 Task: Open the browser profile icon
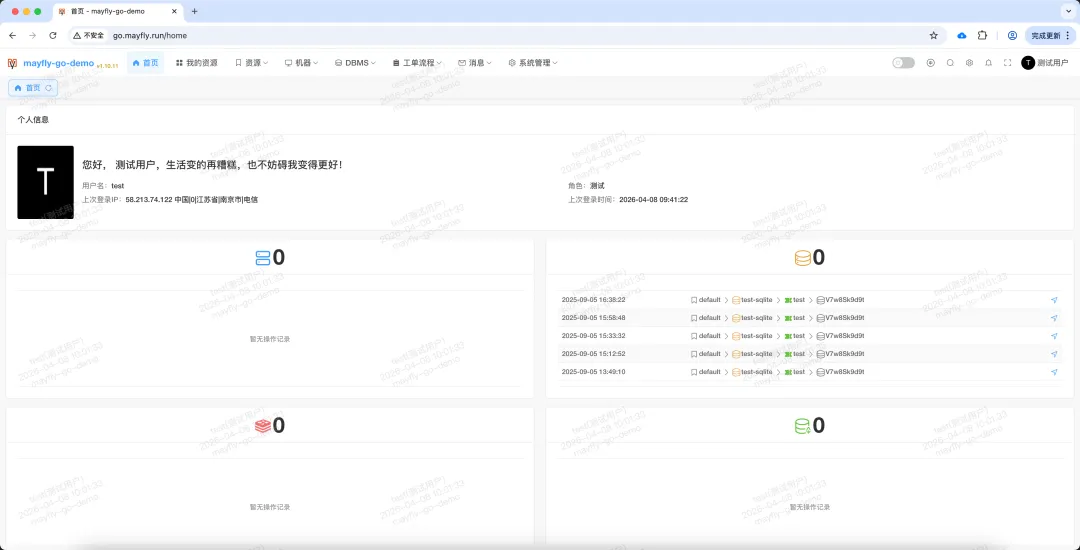coord(1012,35)
